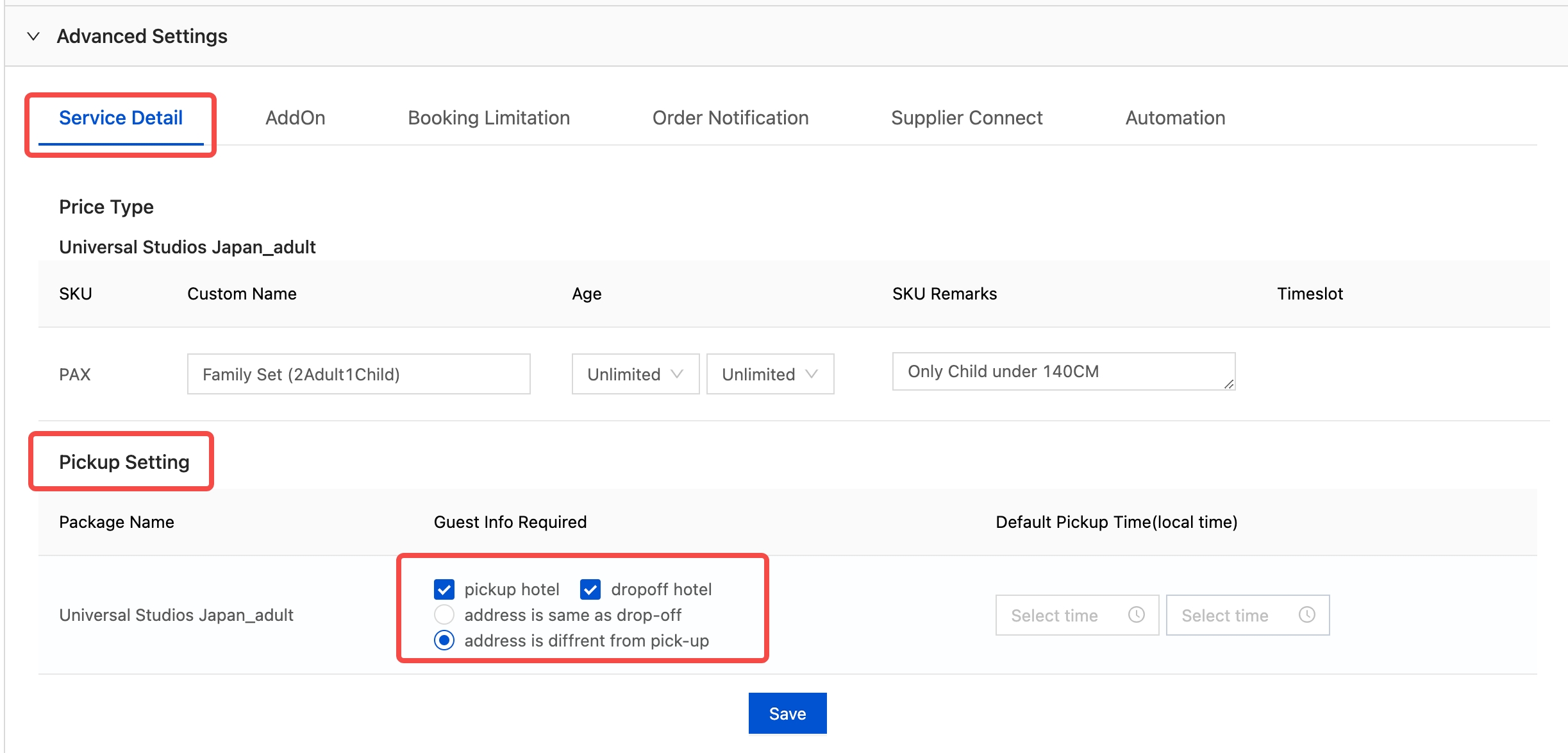Click the SKU Remarks text area
The height and width of the screenshot is (753, 1568).
point(1063,371)
